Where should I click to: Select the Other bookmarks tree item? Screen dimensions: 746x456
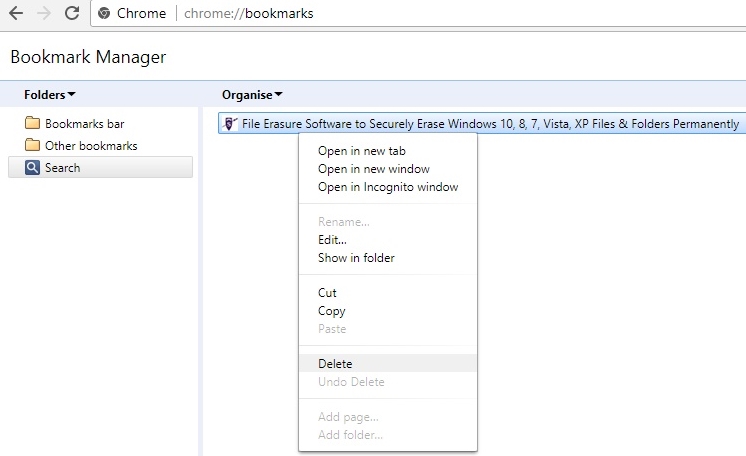(91, 146)
